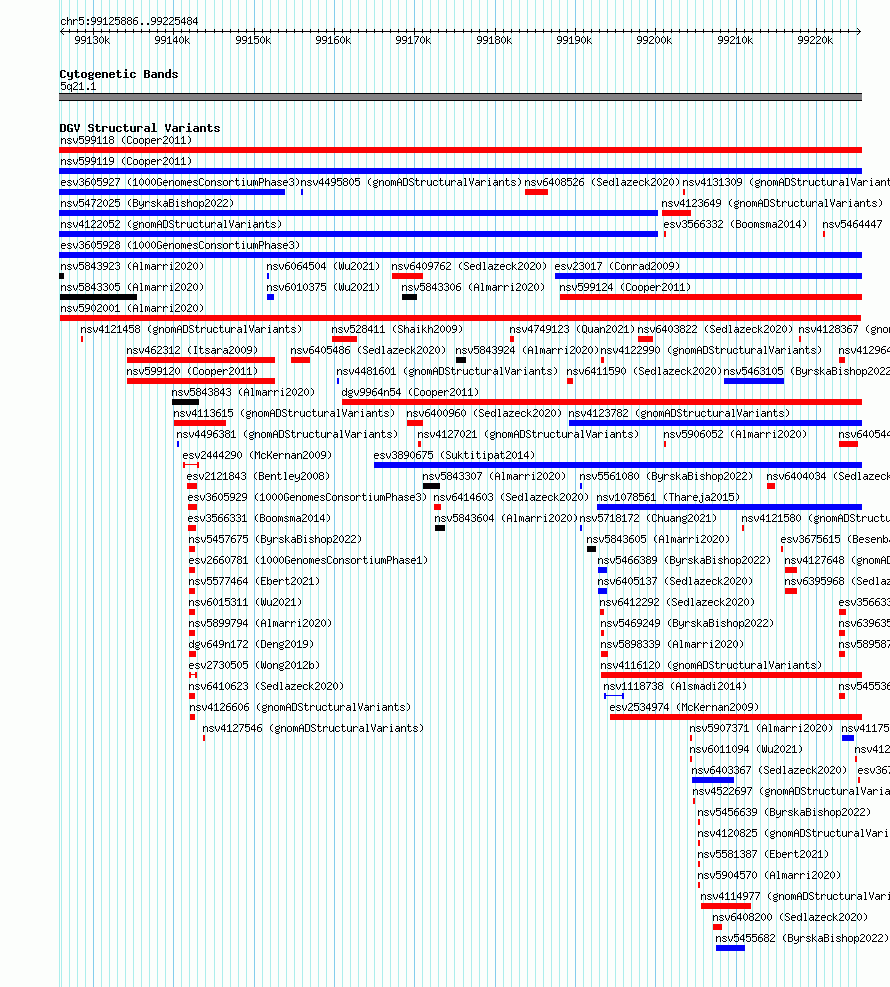The height and width of the screenshot is (987, 890).
Task: Select nsv5577464 (Ebert2021) label
Action: tap(254, 581)
